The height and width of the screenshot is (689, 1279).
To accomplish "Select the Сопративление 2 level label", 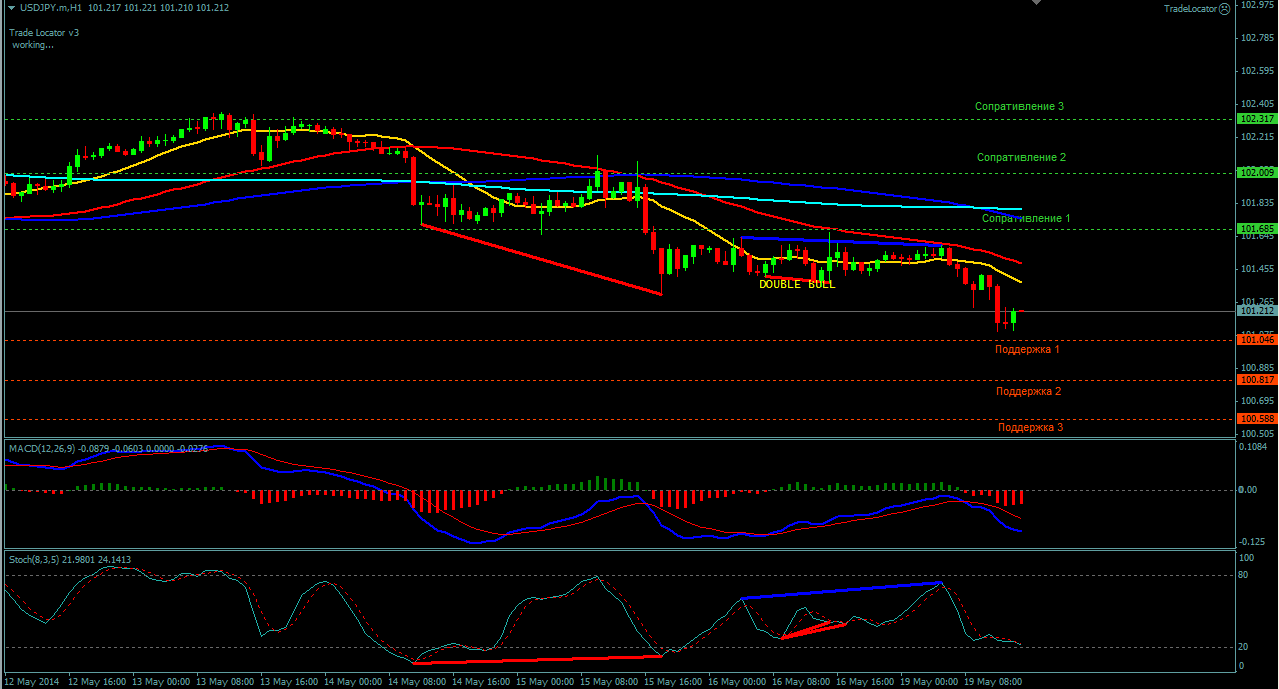I will click(x=1022, y=157).
